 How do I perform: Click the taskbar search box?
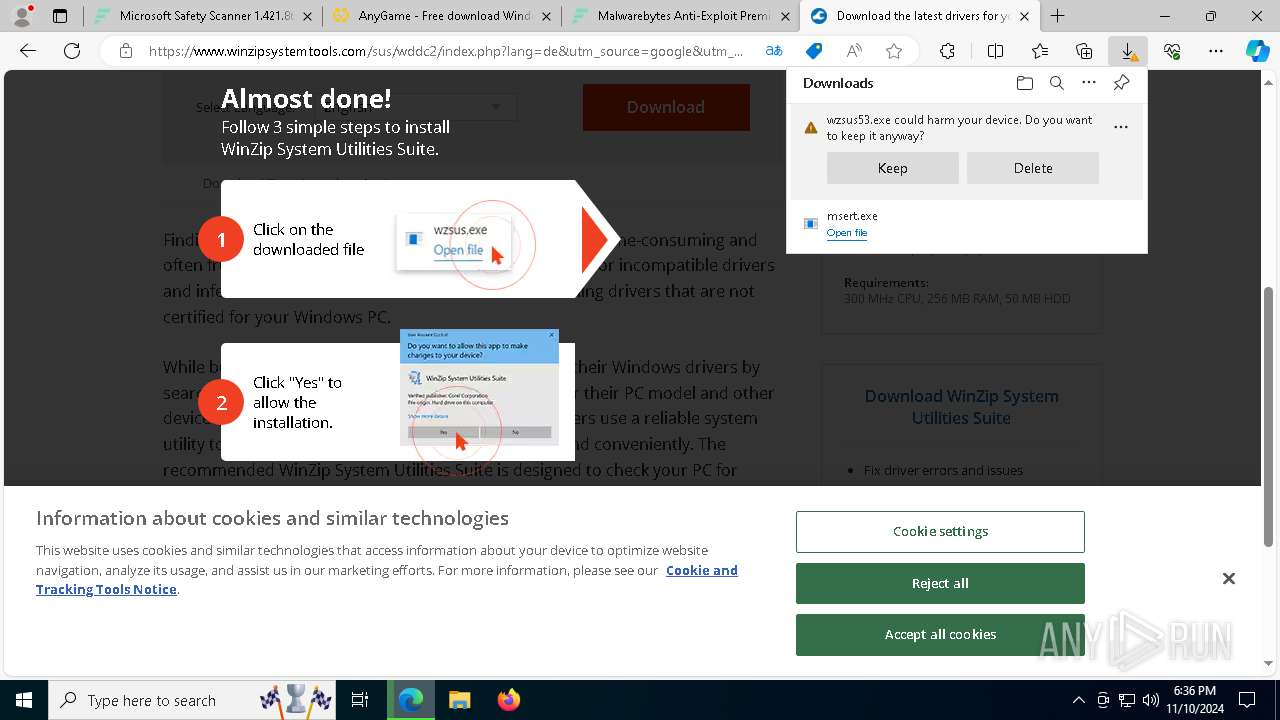[x=194, y=700]
